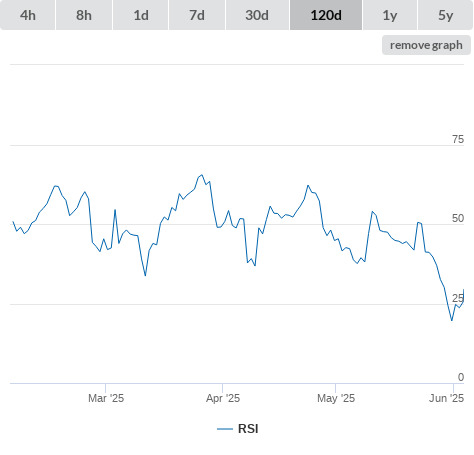
Task: Click the 0 level axis label
Action: [461, 377]
